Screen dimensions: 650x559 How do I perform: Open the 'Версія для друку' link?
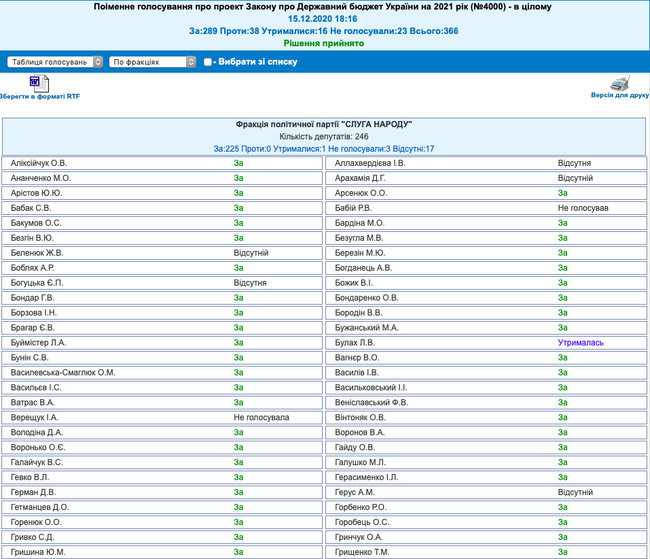[x=620, y=96]
